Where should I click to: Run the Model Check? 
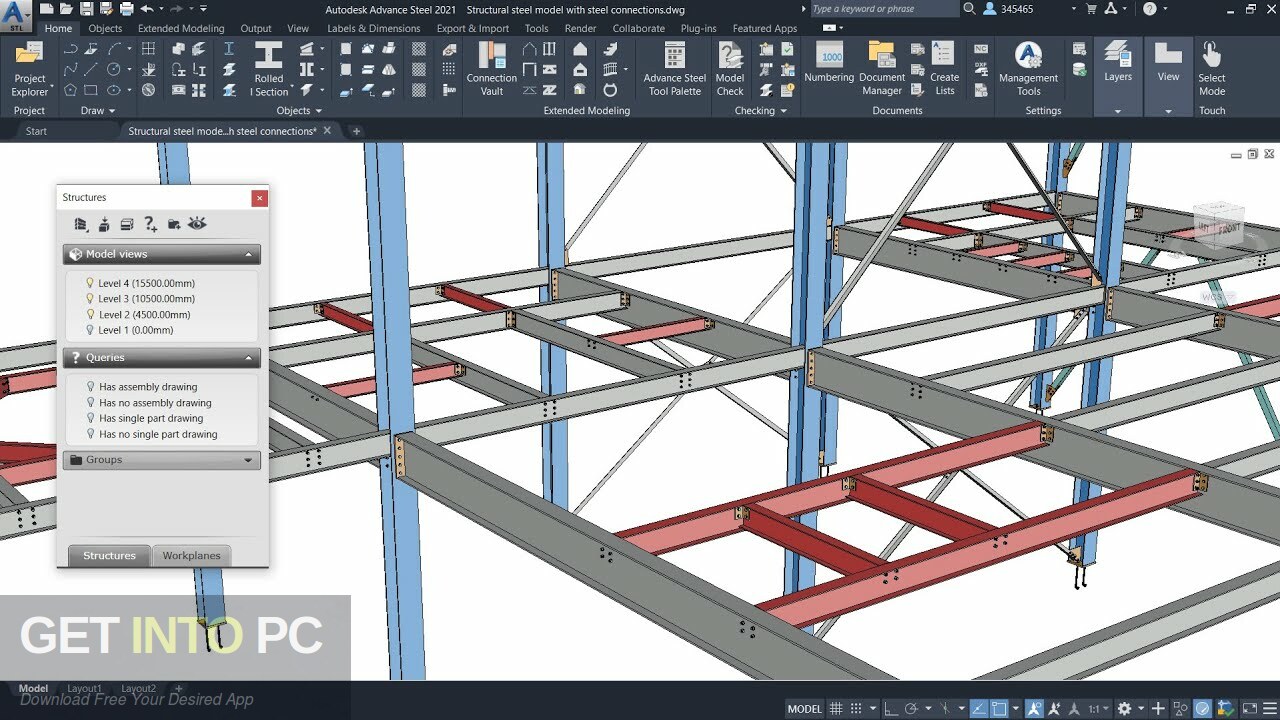click(730, 69)
